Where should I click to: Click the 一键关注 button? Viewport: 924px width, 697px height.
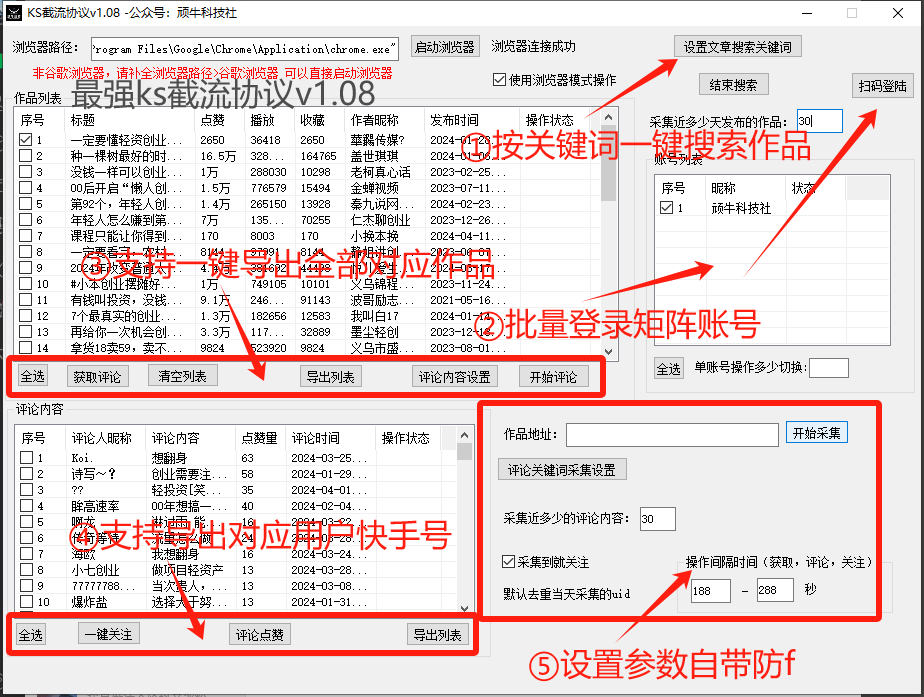(108, 634)
